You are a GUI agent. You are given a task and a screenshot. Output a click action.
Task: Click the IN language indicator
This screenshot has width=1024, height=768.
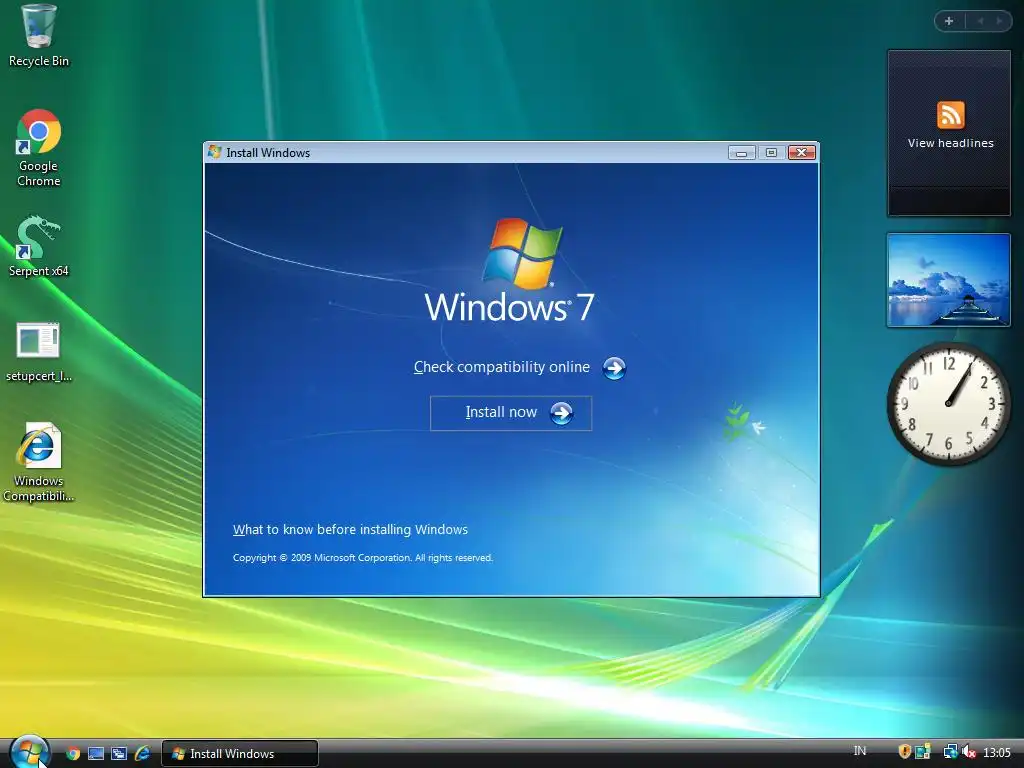859,751
